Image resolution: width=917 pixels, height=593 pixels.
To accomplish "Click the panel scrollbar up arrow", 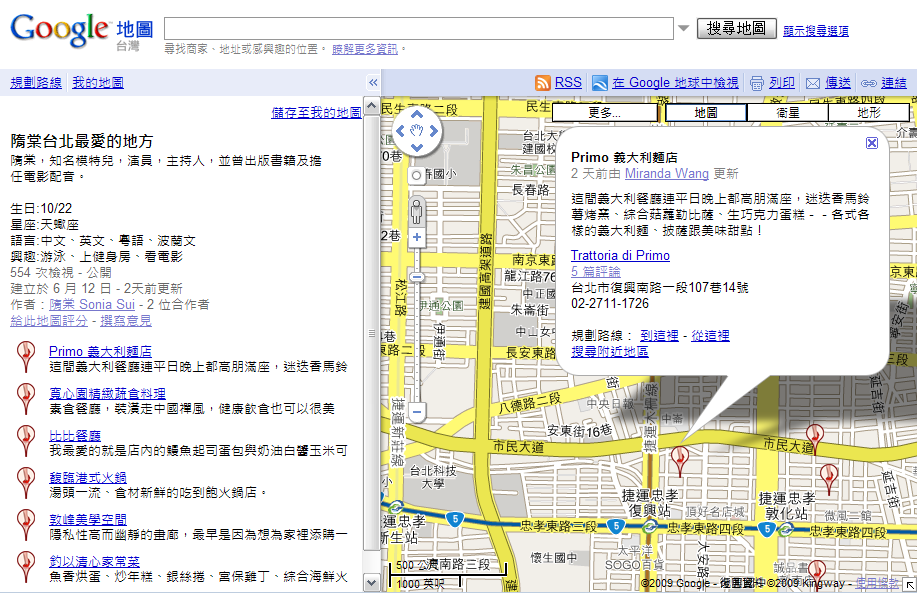I will (x=371, y=106).
